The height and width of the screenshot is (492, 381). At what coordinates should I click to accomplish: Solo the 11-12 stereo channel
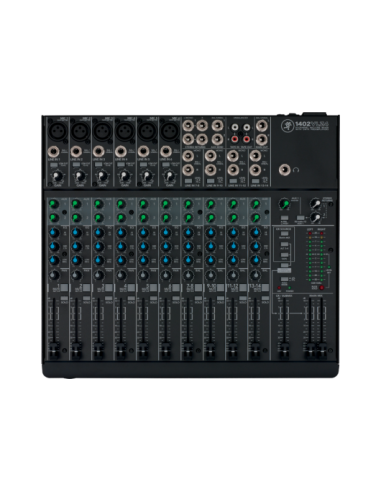(243, 298)
